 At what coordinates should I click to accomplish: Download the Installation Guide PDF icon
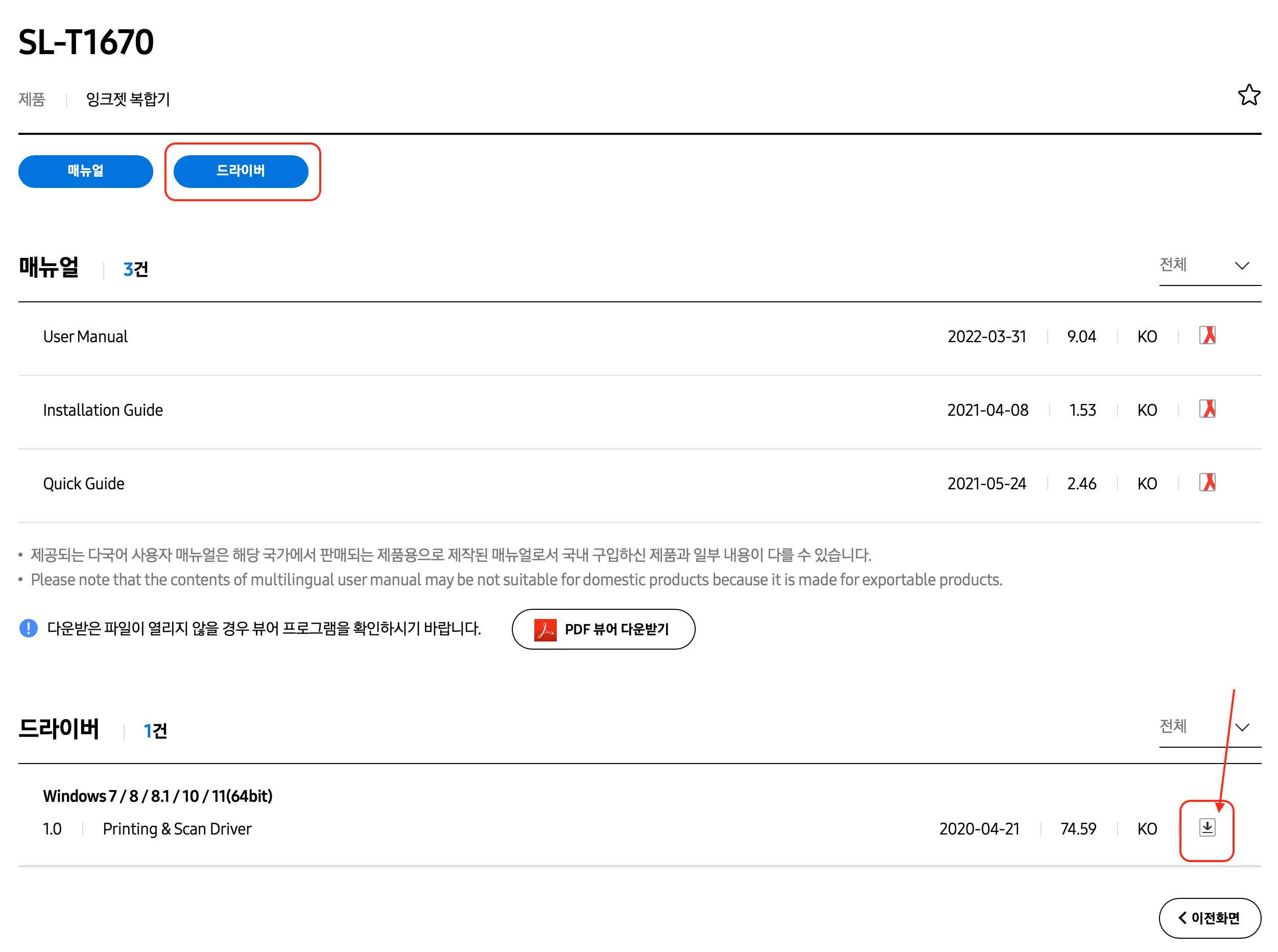(1206, 409)
